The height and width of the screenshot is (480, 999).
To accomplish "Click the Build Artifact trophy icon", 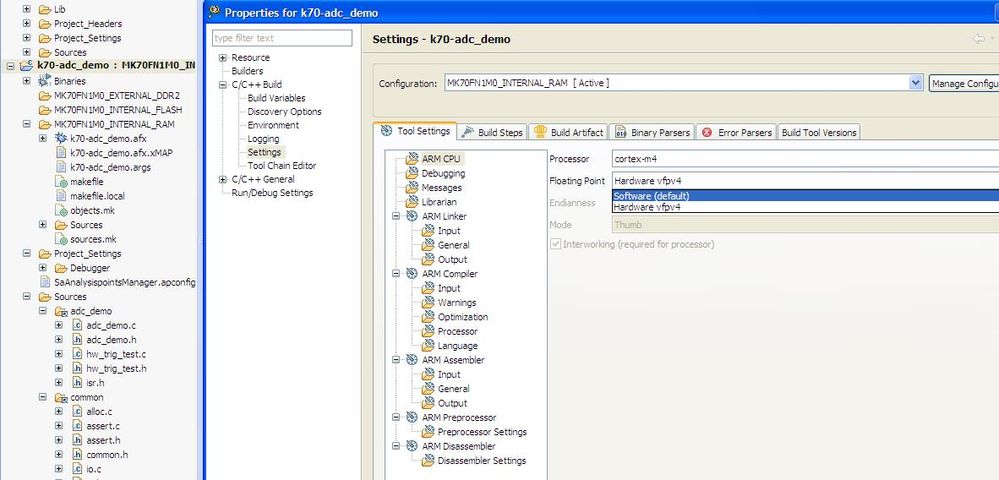I will click(540, 132).
